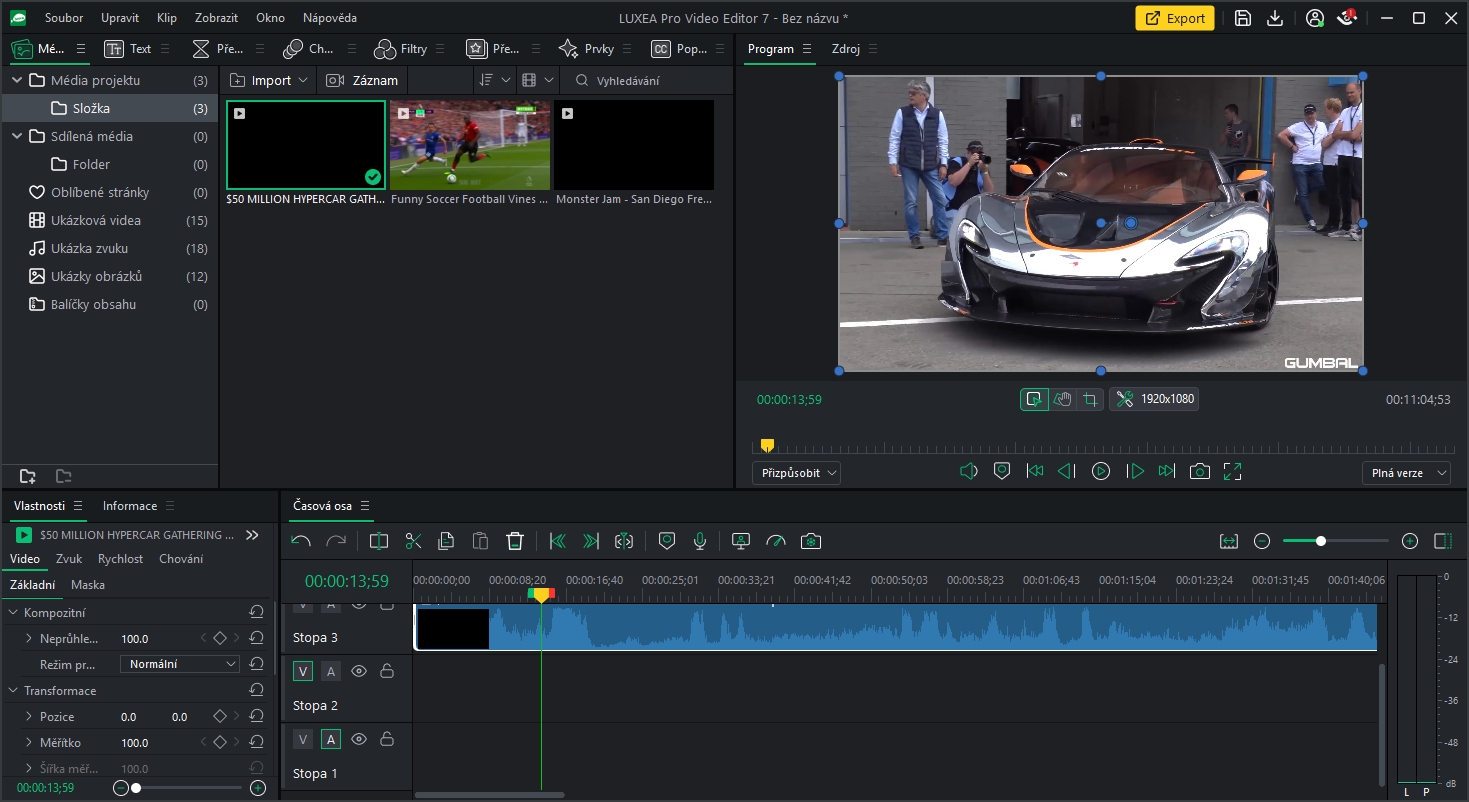Select the crop tool in preview
The image size is (1469, 802).
1090,399
